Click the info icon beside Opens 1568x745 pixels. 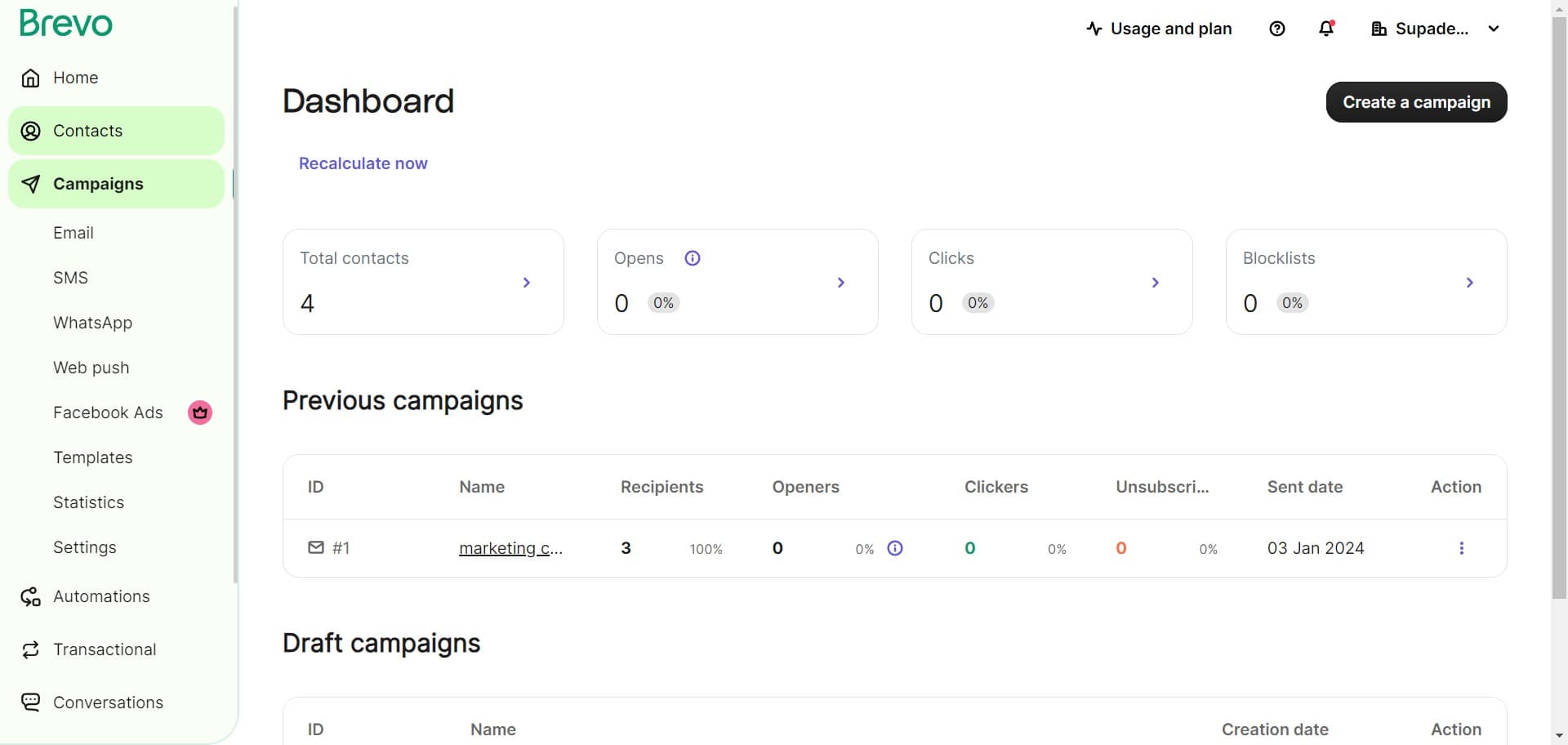[x=693, y=257]
